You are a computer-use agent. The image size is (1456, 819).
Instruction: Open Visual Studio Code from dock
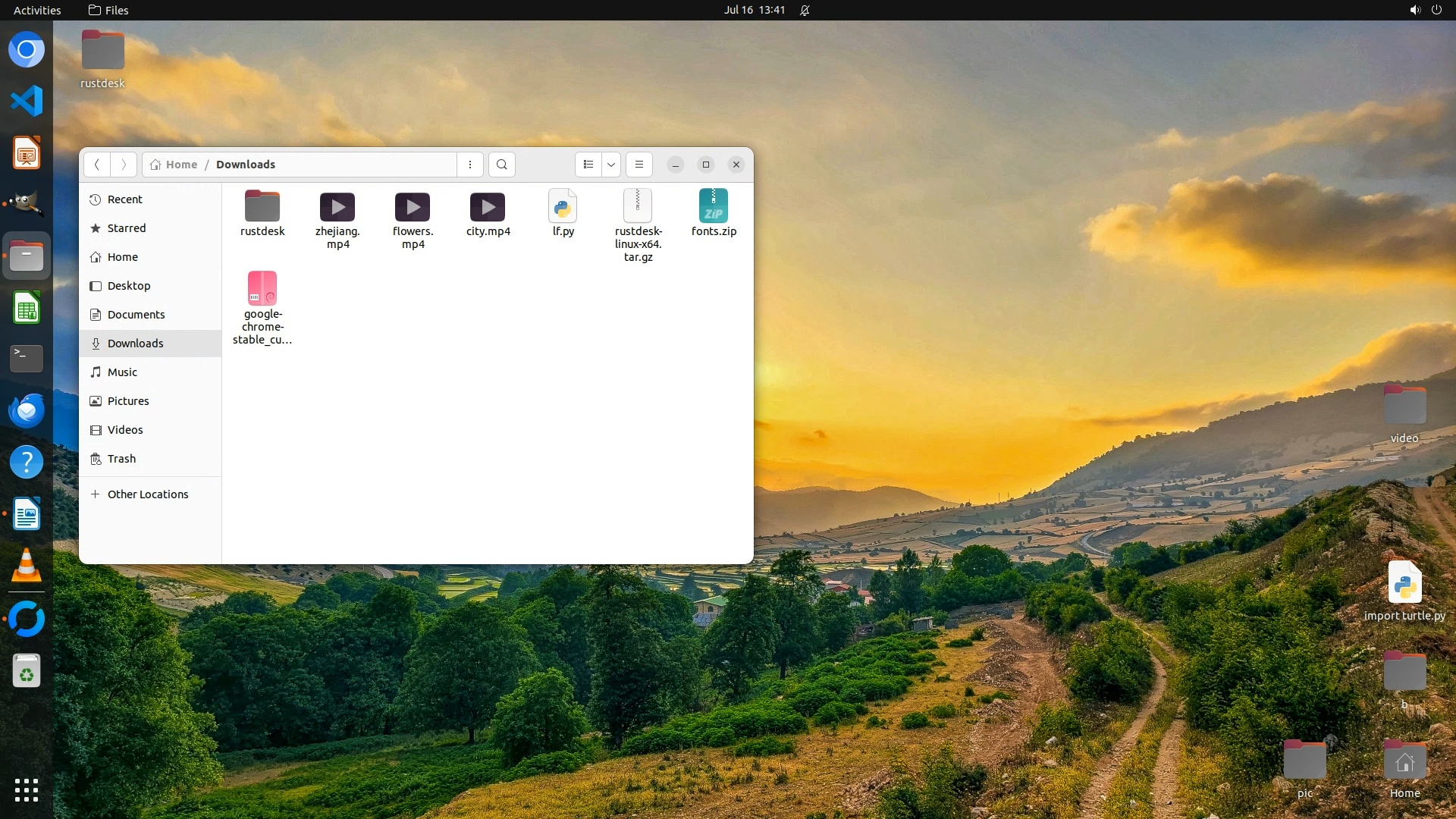pos(27,101)
